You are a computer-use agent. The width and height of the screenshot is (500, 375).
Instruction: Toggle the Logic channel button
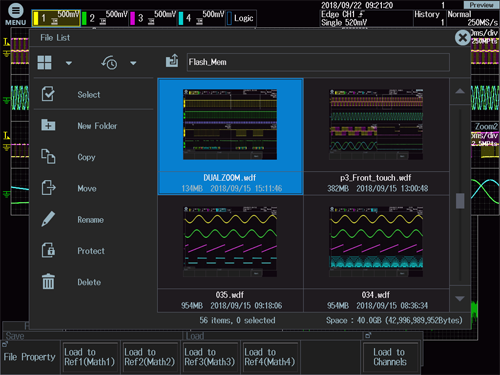241,18
